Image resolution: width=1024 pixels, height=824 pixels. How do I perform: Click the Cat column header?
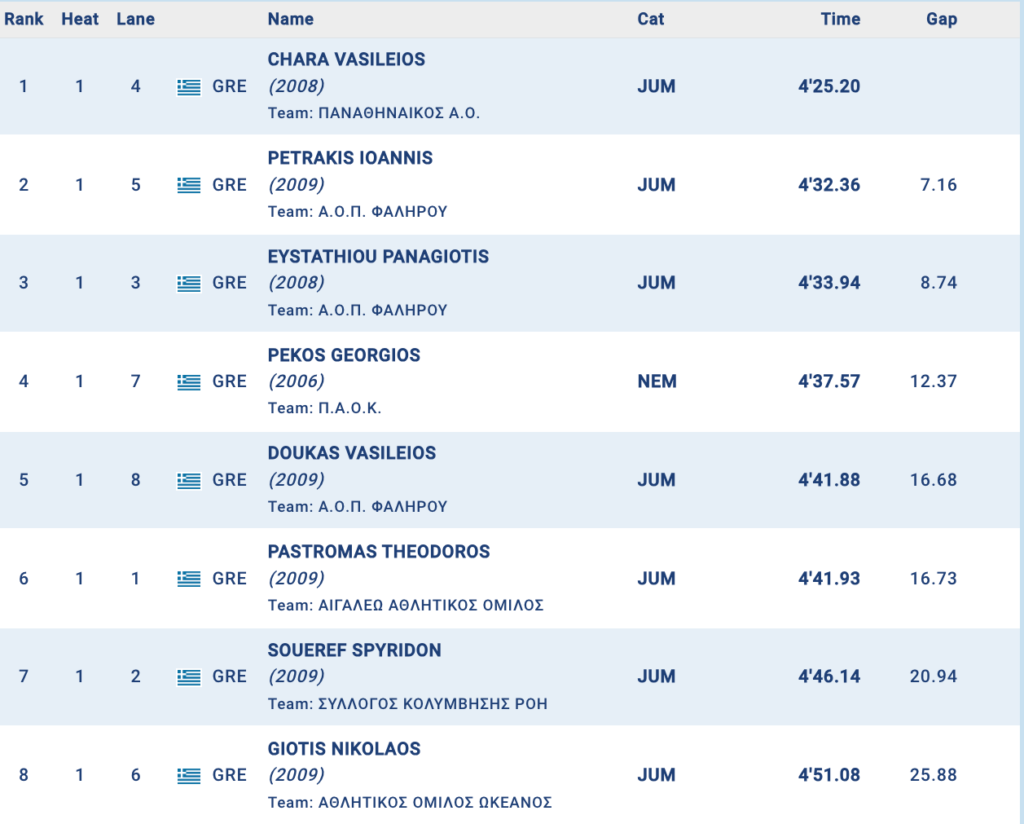pos(650,19)
